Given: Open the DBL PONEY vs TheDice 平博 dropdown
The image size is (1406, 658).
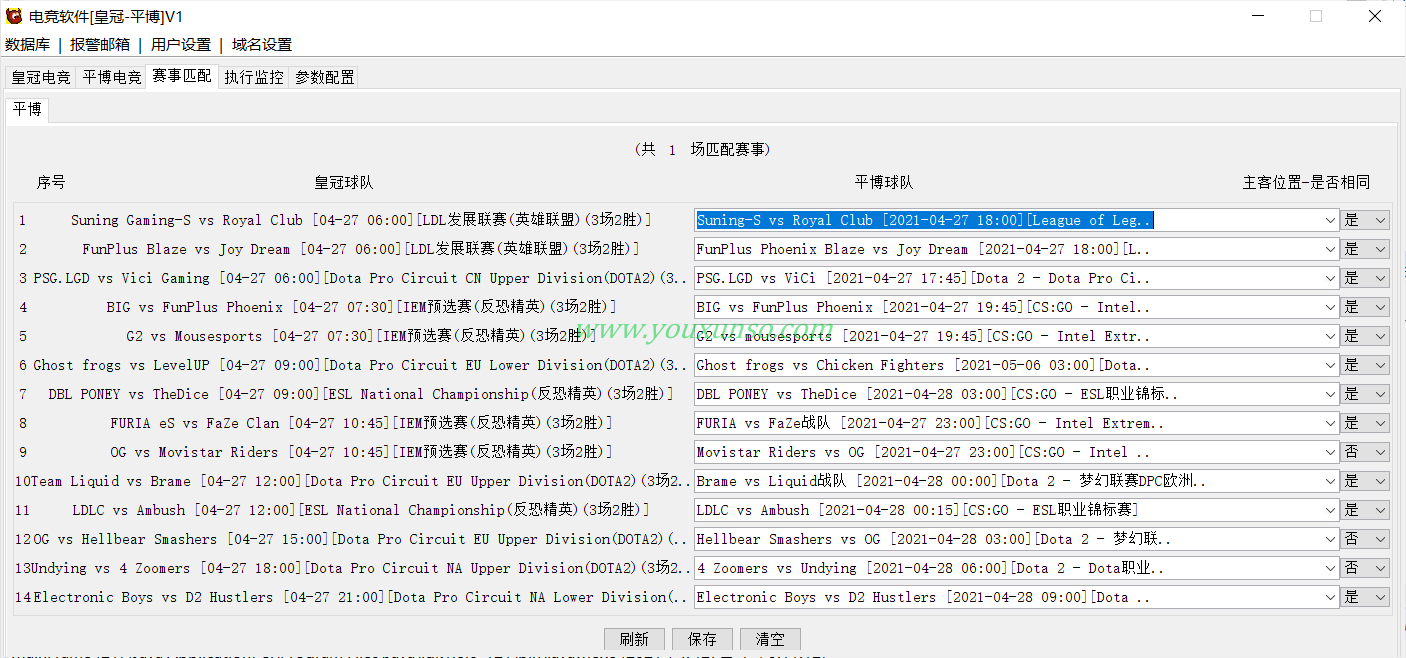Looking at the screenshot, I should 1329,394.
